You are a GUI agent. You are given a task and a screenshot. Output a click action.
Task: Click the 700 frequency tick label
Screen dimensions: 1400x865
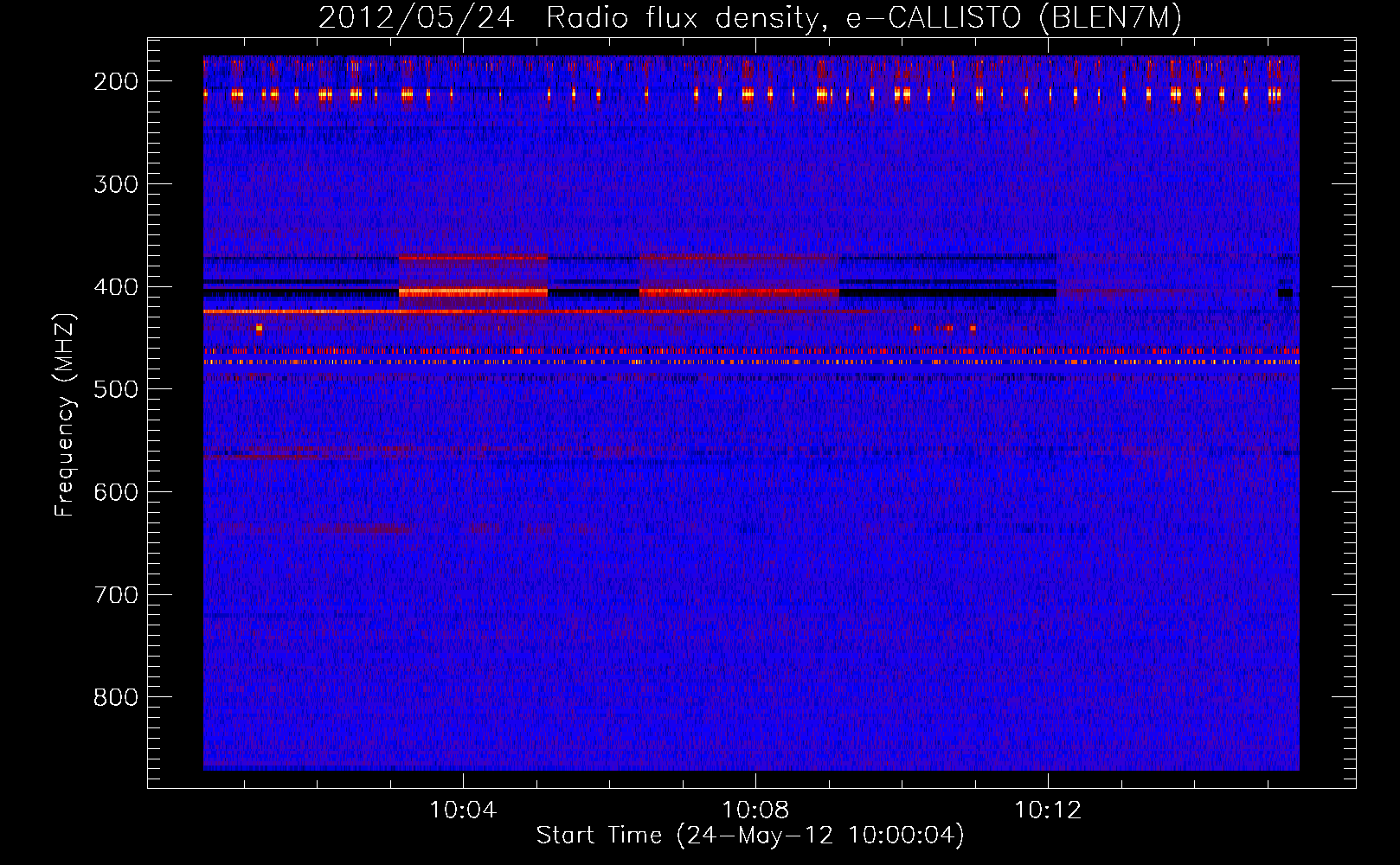click(x=116, y=595)
